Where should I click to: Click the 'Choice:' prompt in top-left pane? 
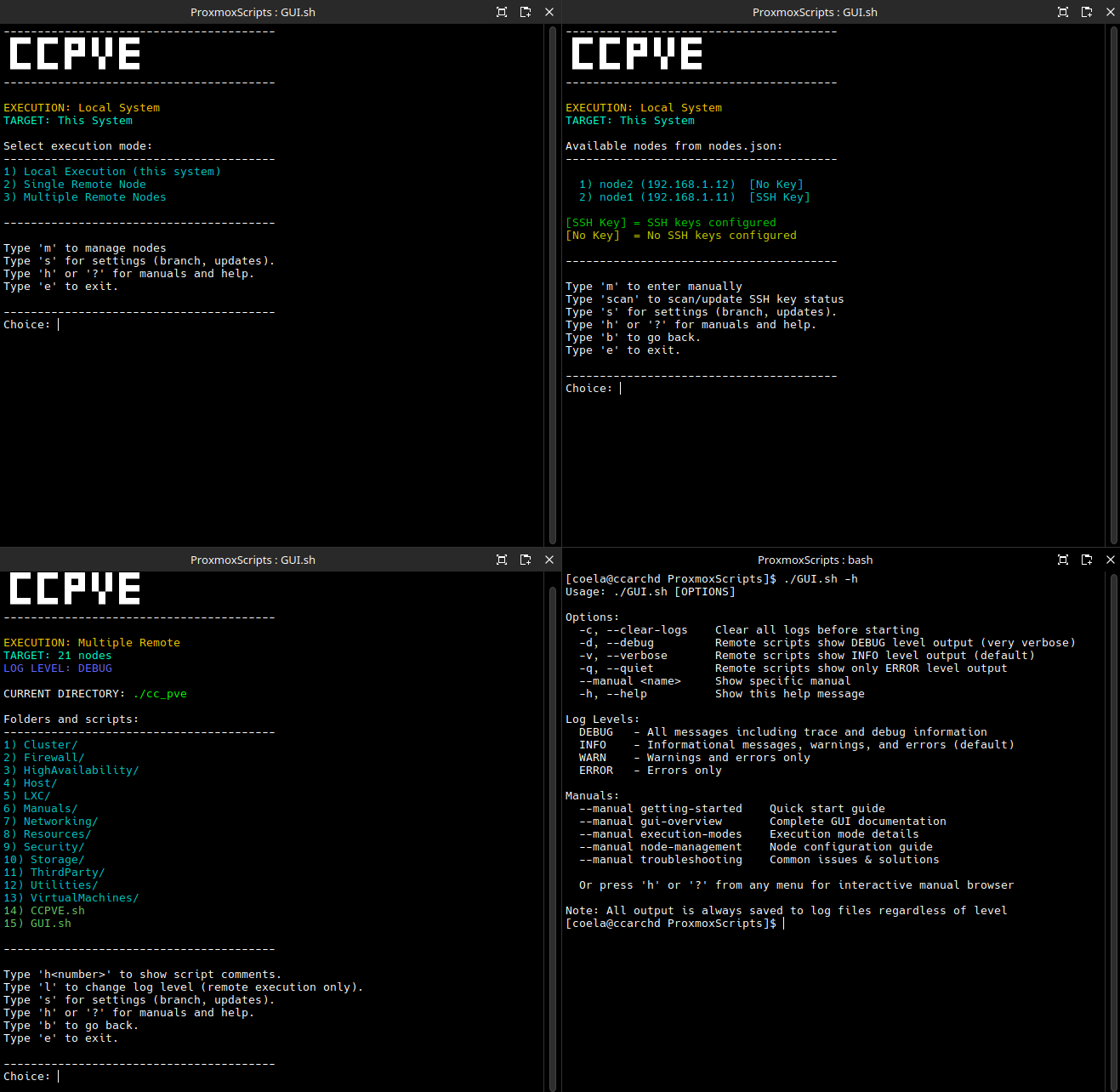pyautogui.click(x=27, y=325)
